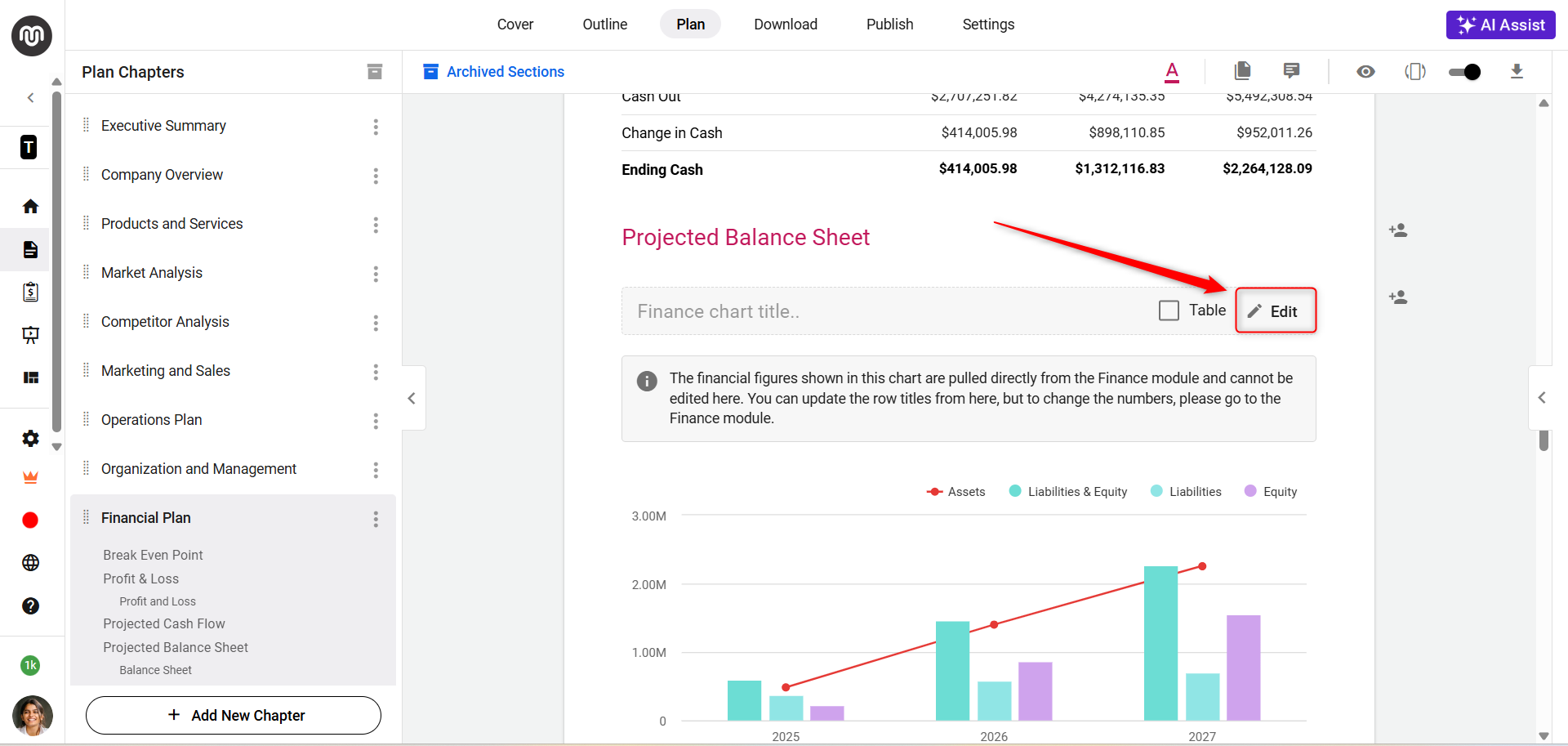Open the Download tab
The image size is (1568, 746).
point(786,25)
